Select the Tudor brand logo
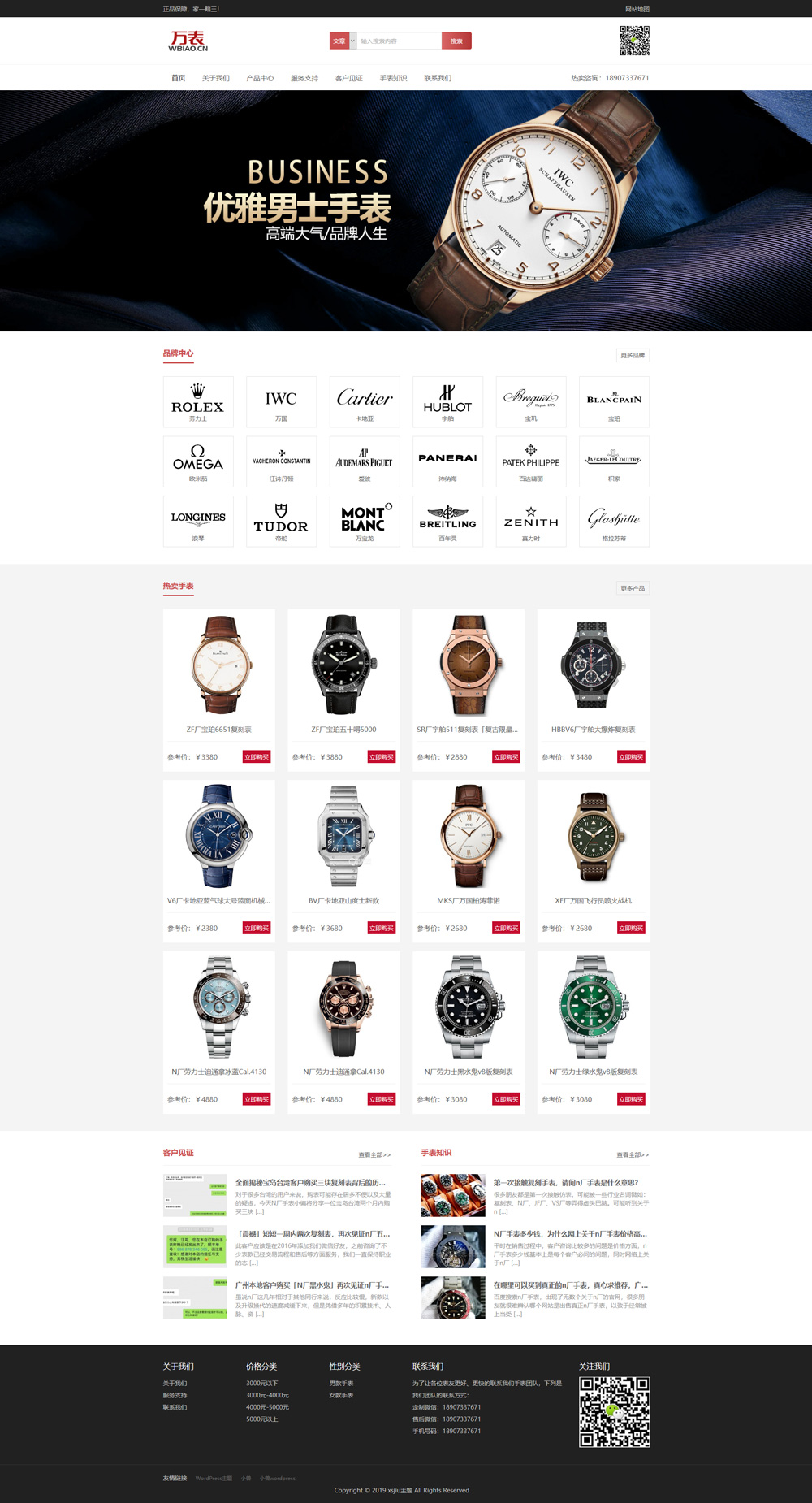The width and height of the screenshot is (812, 1503). 281,522
